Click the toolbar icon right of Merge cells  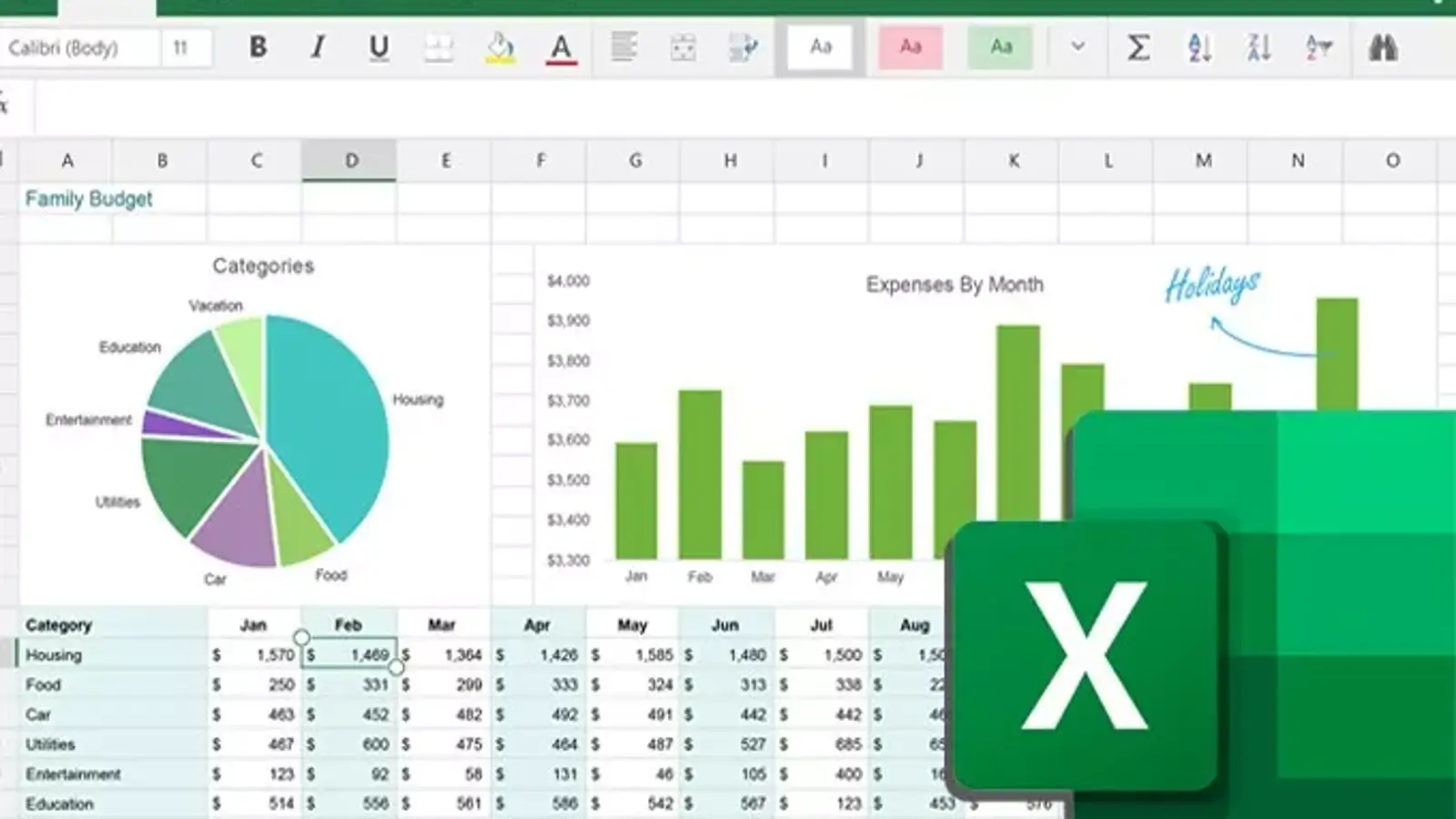tap(743, 47)
